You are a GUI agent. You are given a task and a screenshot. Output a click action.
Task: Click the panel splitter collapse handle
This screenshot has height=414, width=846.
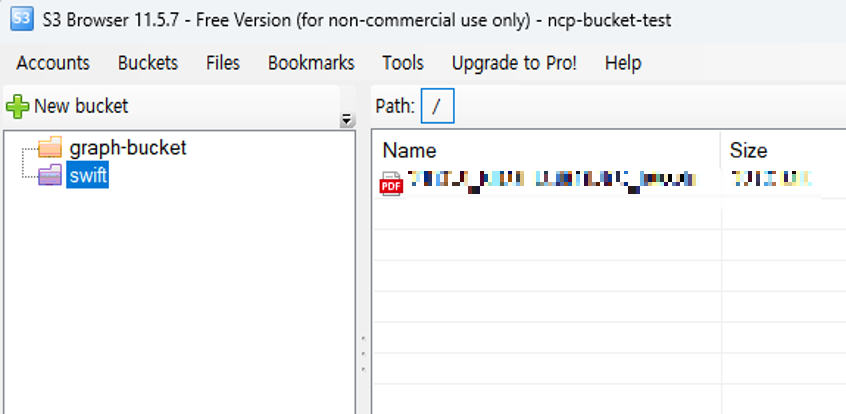point(363,354)
